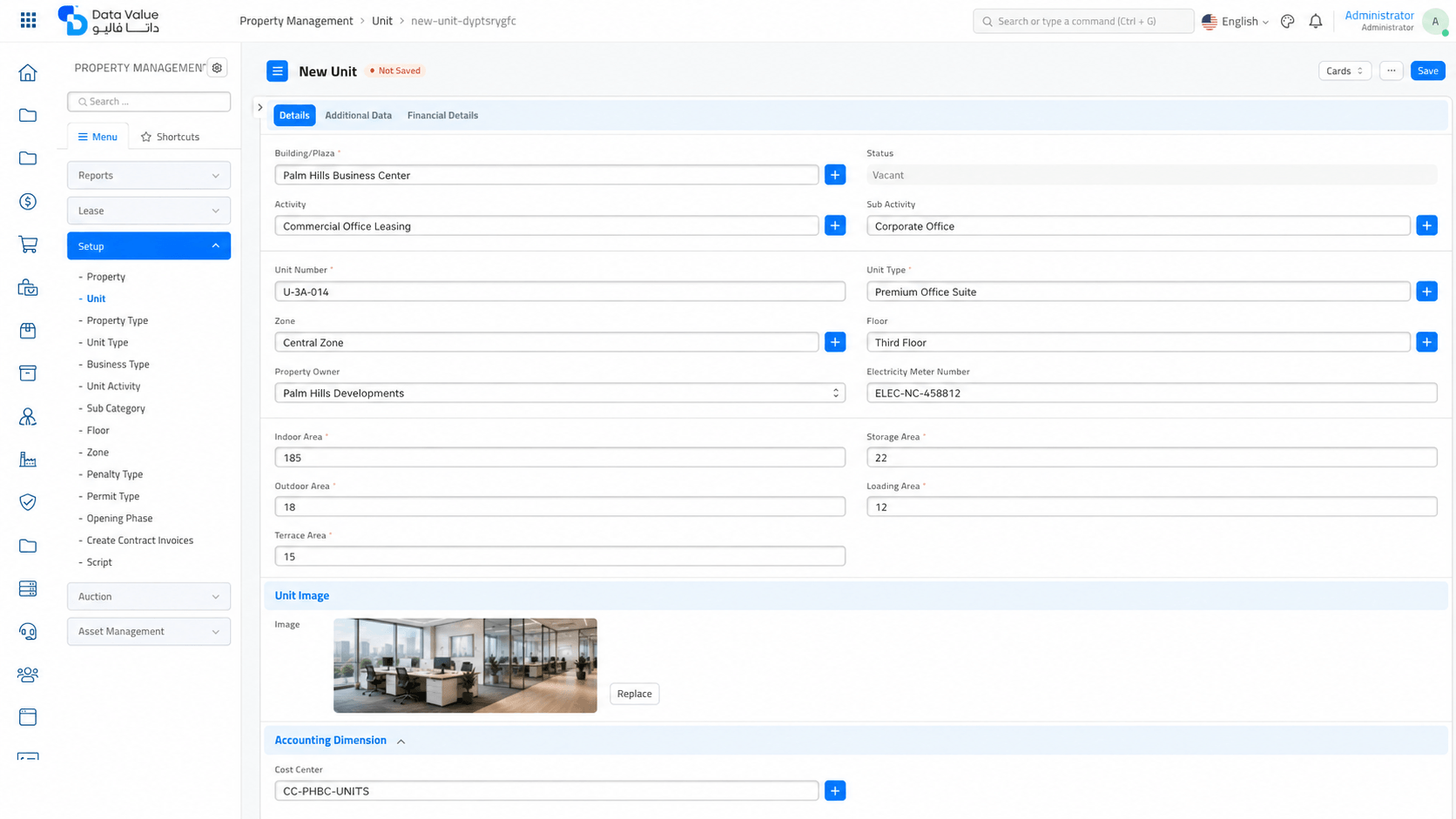
Task: Select the Menu tab
Action: [98, 137]
